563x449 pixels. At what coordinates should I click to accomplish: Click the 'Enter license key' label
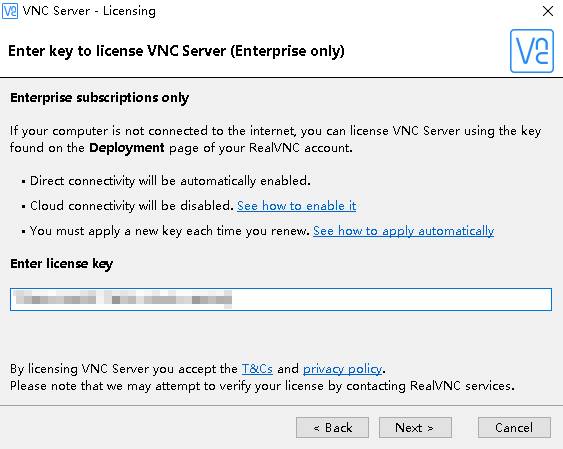[x=61, y=264]
